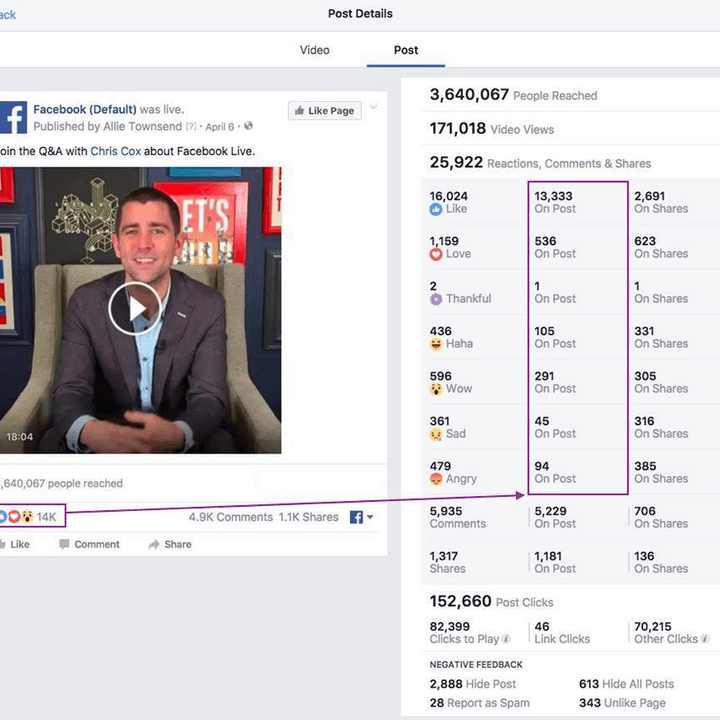Go back using the Back link
Screen dimensions: 720x720
coord(7,15)
